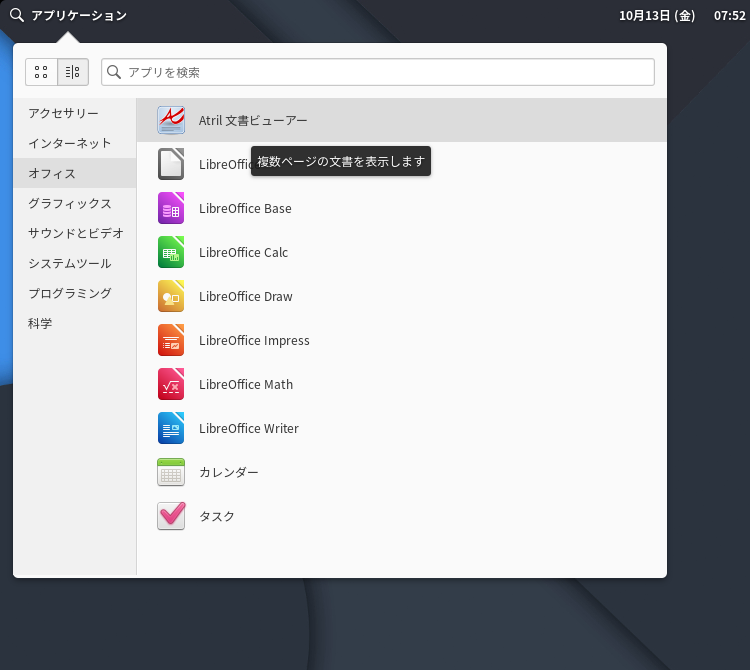Click the LibreOffice Draw label

[246, 297]
